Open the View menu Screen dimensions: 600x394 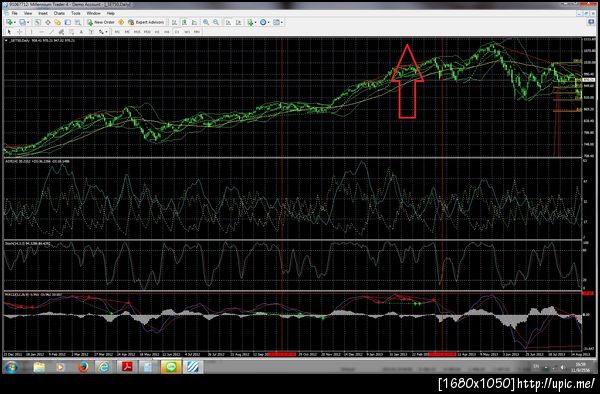(28, 13)
